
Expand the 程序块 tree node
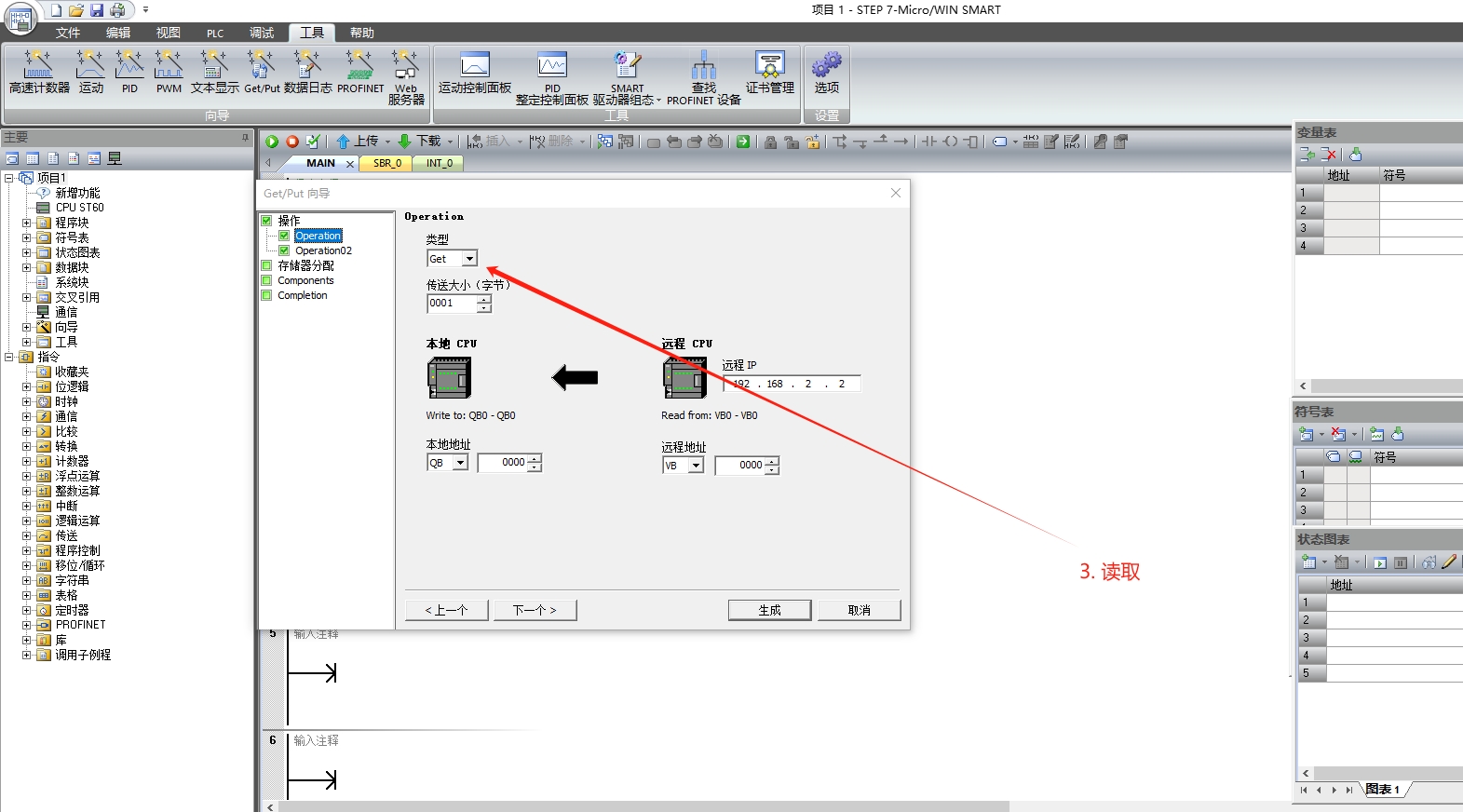[x=27, y=223]
